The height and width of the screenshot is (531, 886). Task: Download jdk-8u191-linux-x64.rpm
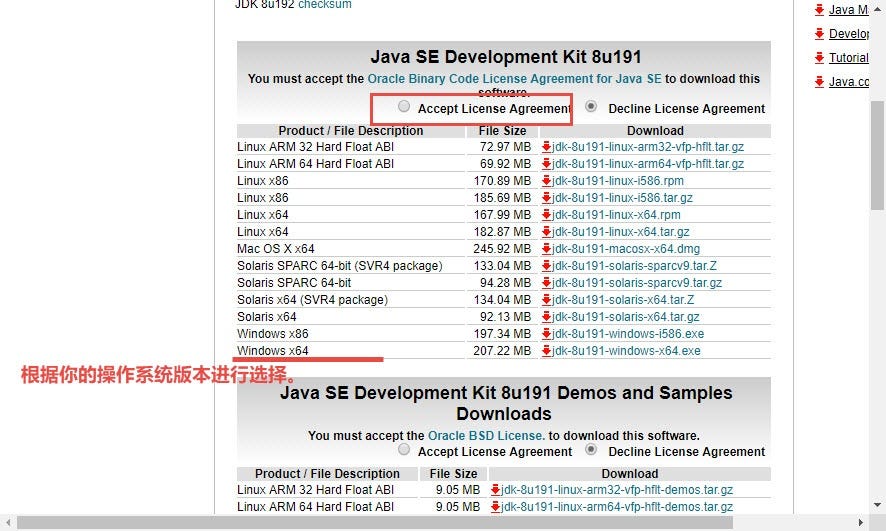click(616, 215)
